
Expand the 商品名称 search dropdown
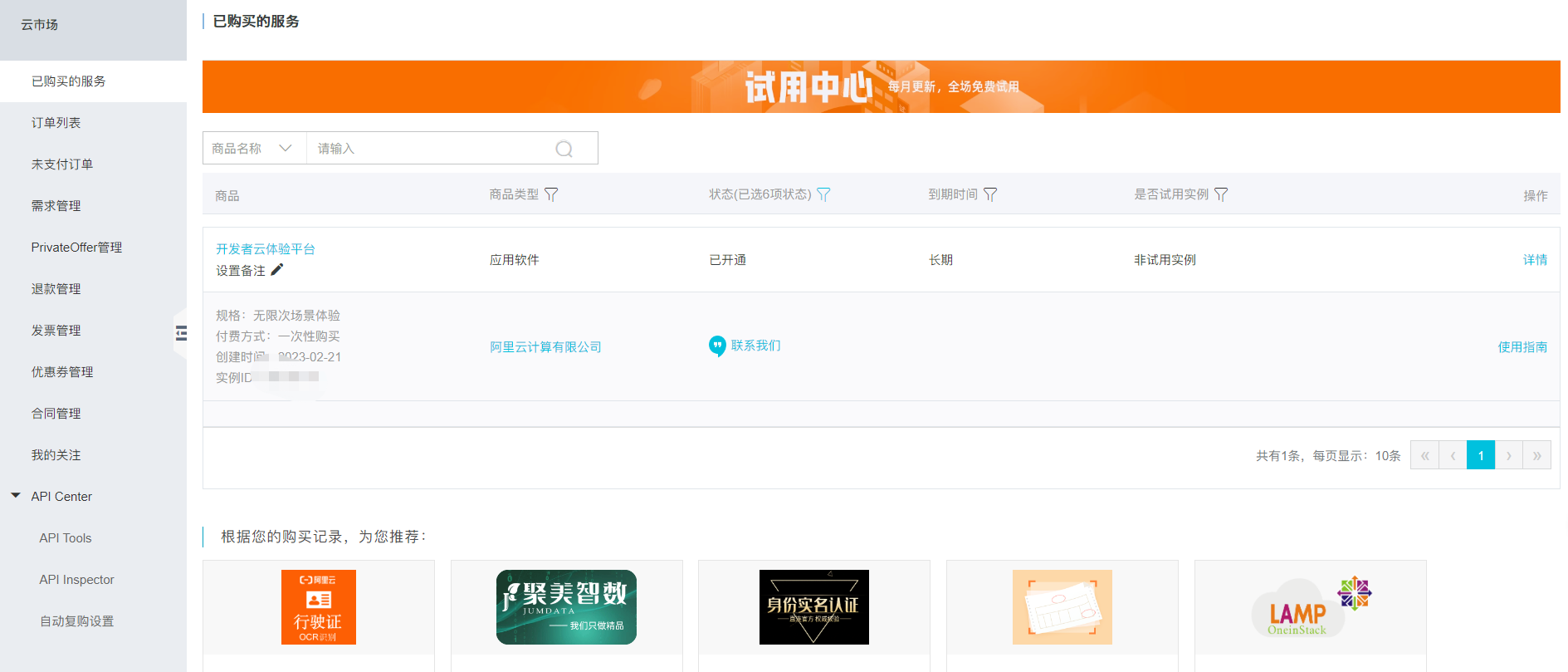point(255,148)
